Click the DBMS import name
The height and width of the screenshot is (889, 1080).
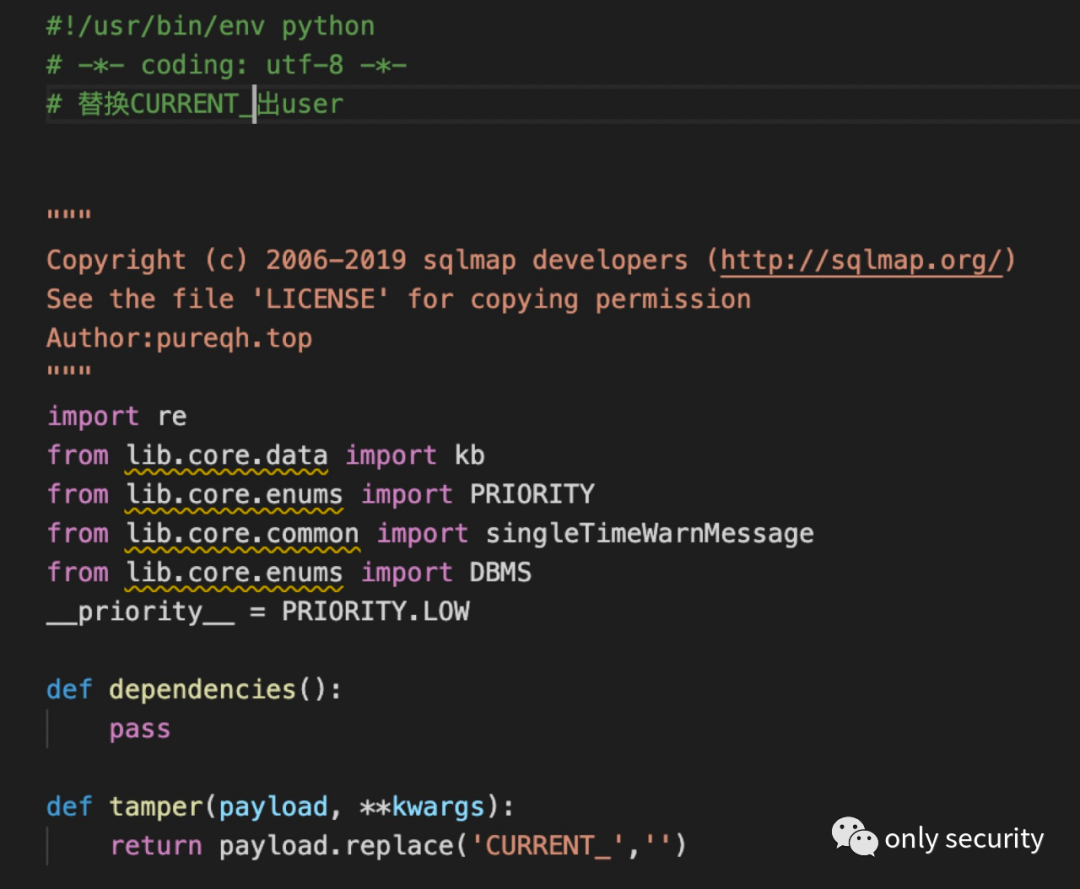click(500, 573)
